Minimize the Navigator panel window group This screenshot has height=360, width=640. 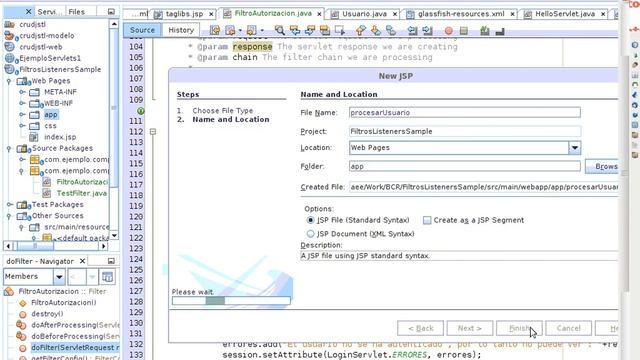tap(111, 261)
